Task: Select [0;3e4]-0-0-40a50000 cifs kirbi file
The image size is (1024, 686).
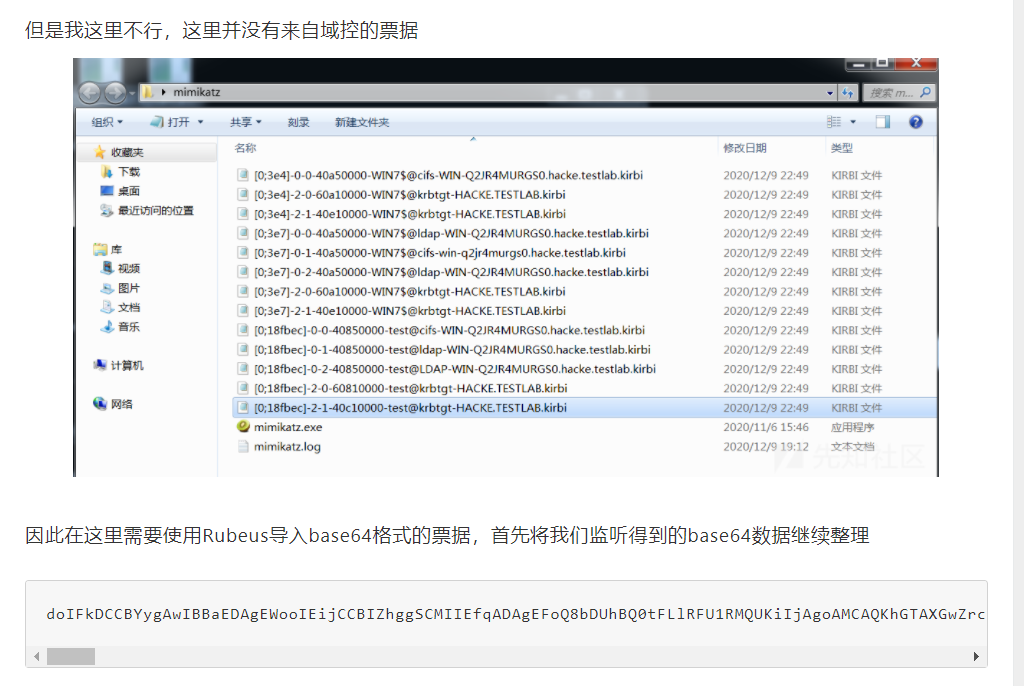Action: pos(448,175)
